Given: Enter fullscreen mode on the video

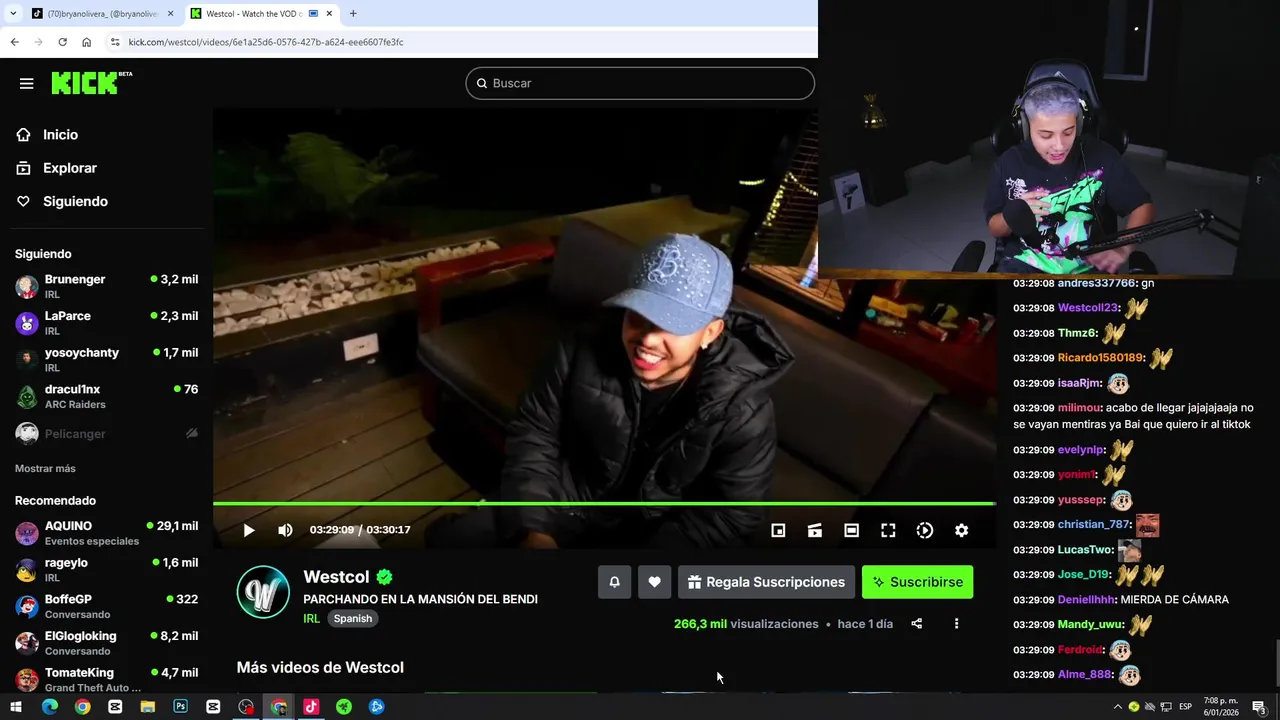Looking at the screenshot, I should pyautogui.click(x=888, y=530).
